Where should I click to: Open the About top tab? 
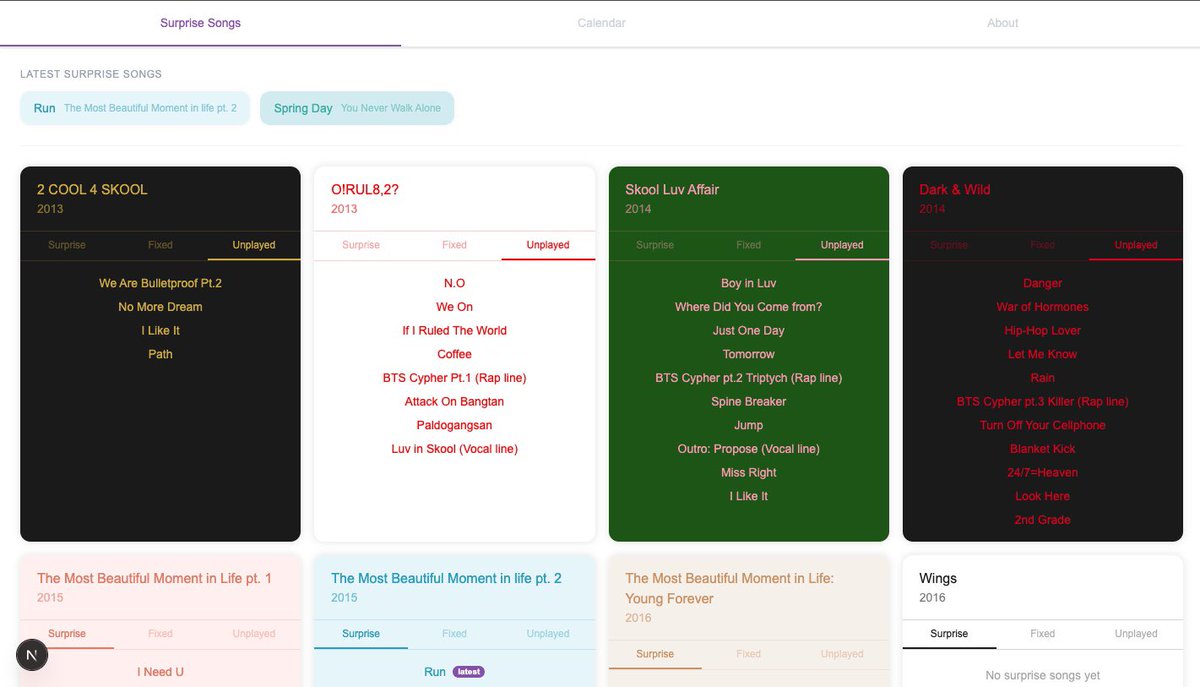[x=1002, y=23]
